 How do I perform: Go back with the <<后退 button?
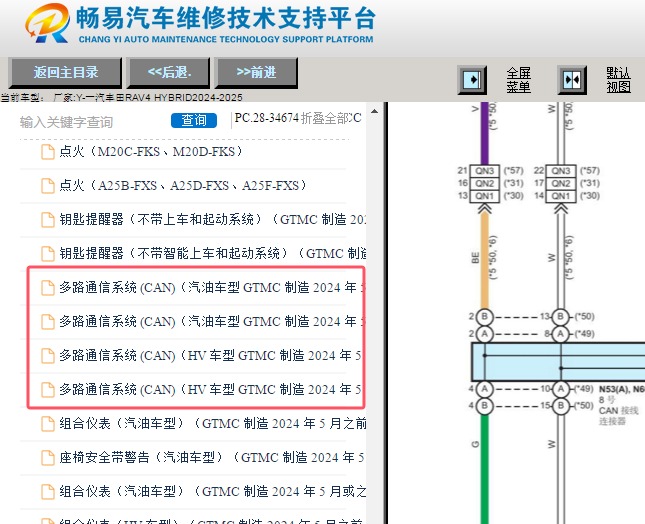[169, 72]
